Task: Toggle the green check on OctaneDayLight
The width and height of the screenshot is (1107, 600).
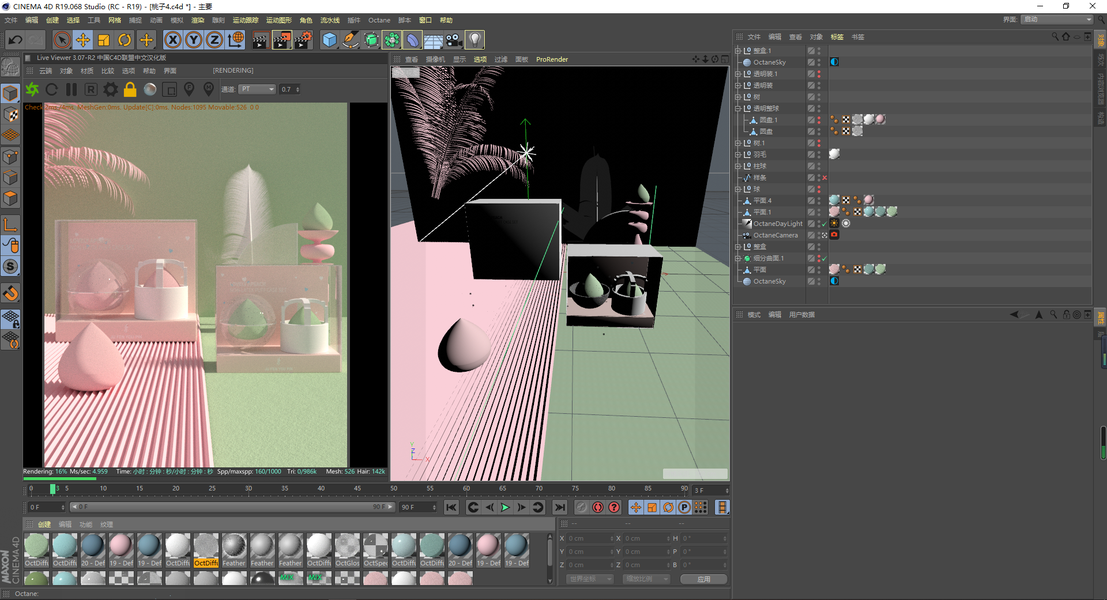Action: 824,224
